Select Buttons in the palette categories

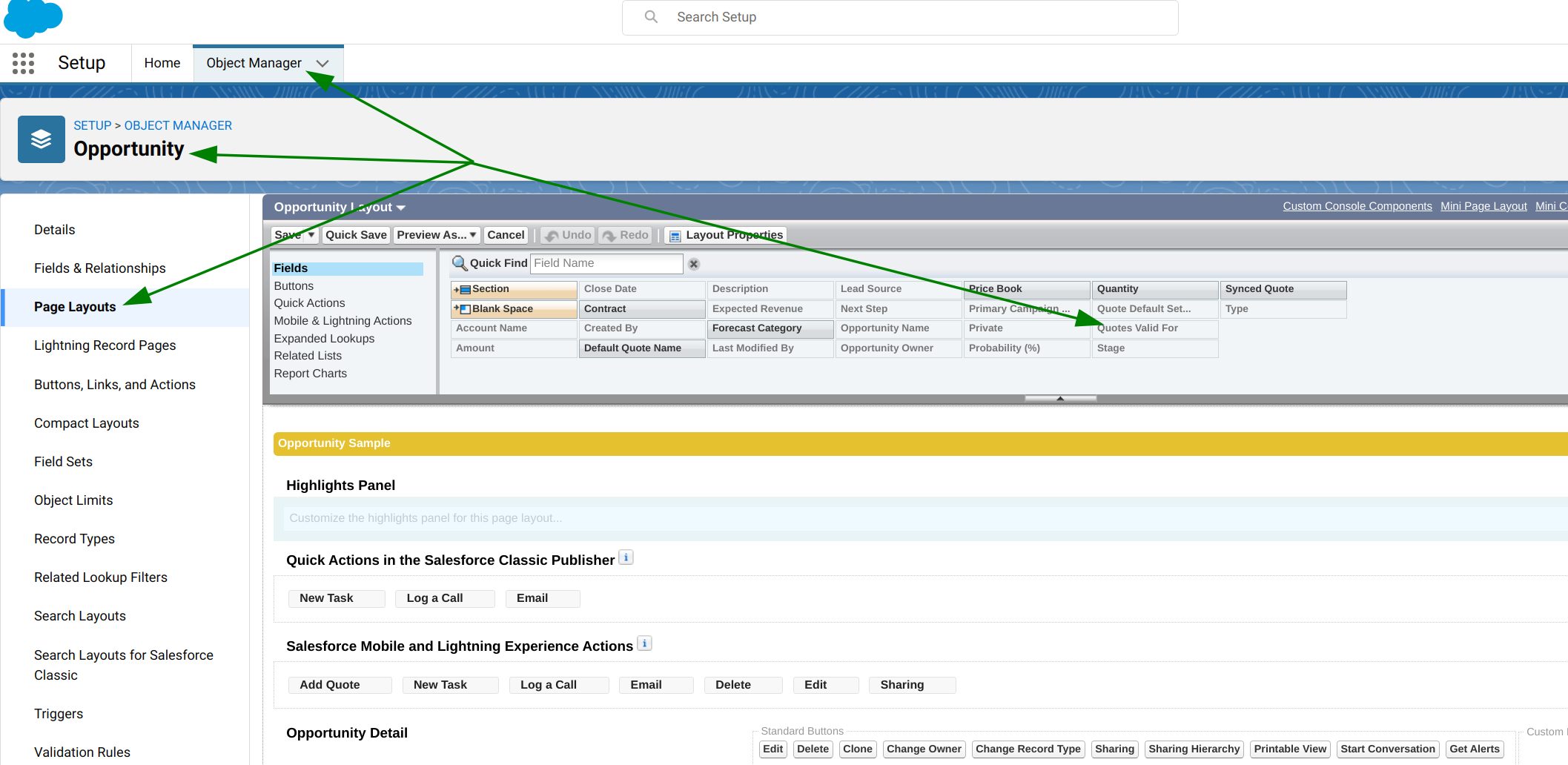coord(294,286)
